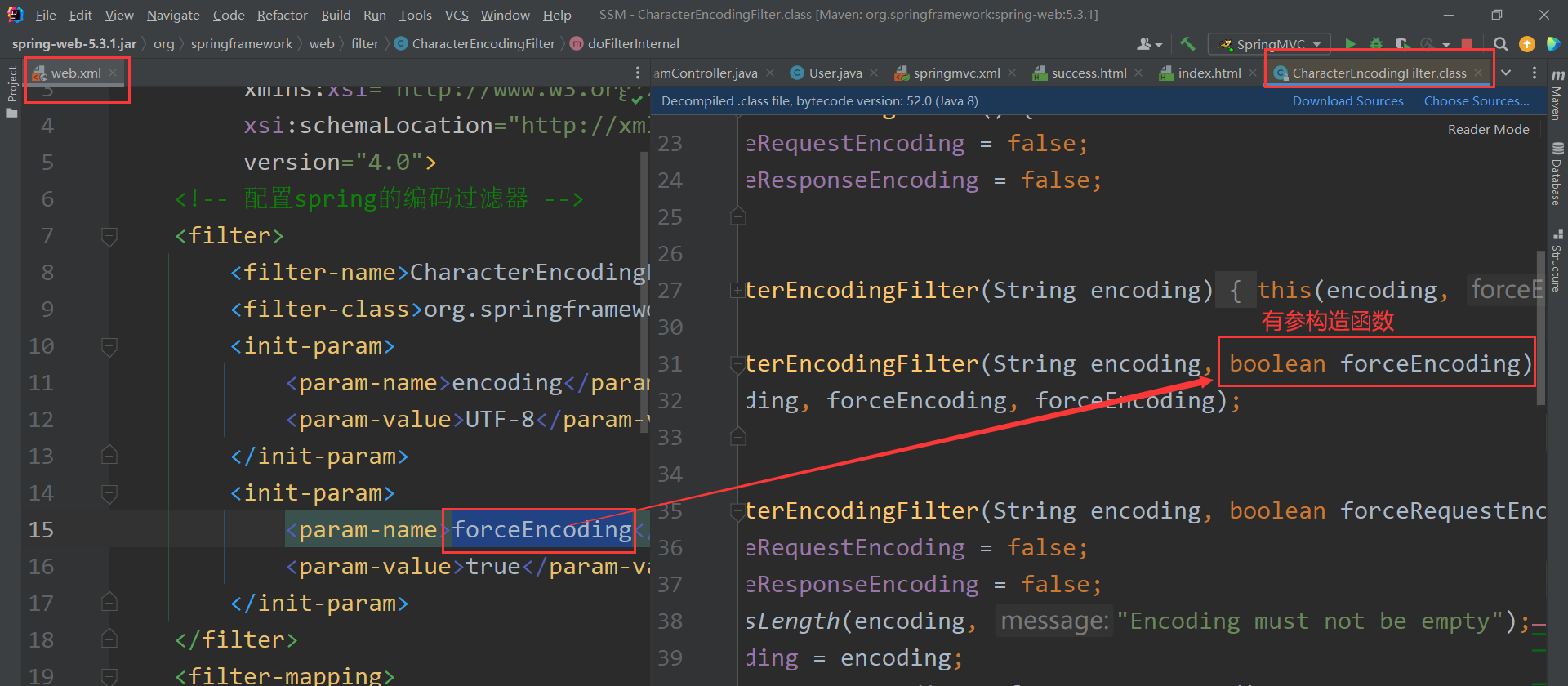Screen dimensions: 1568x686
Task: Toggle Reader Mode in decompiled editor
Action: [x=1488, y=130]
